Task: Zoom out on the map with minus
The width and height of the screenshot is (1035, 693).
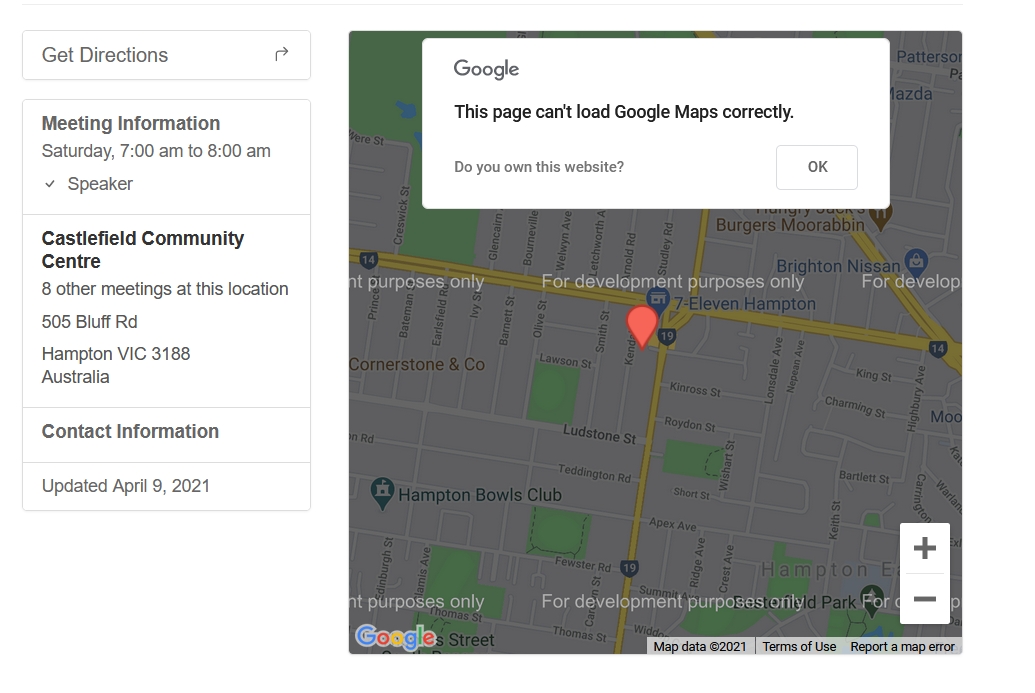Action: [925, 599]
